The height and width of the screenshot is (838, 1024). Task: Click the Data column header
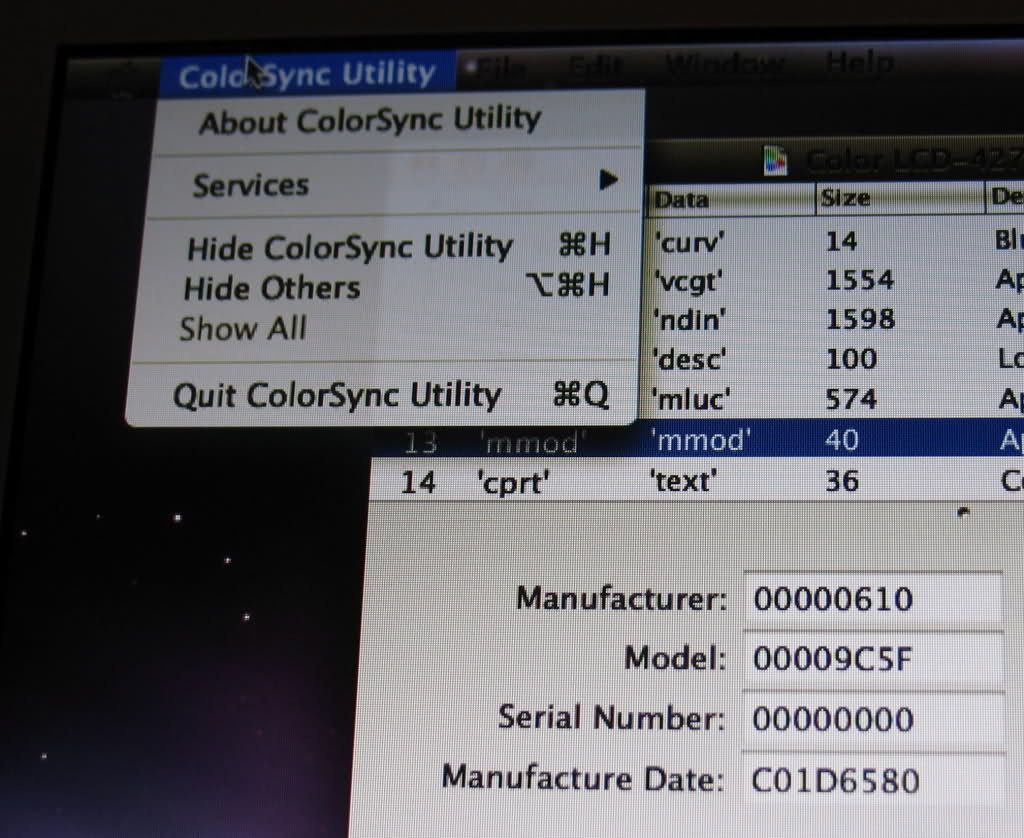[731, 199]
